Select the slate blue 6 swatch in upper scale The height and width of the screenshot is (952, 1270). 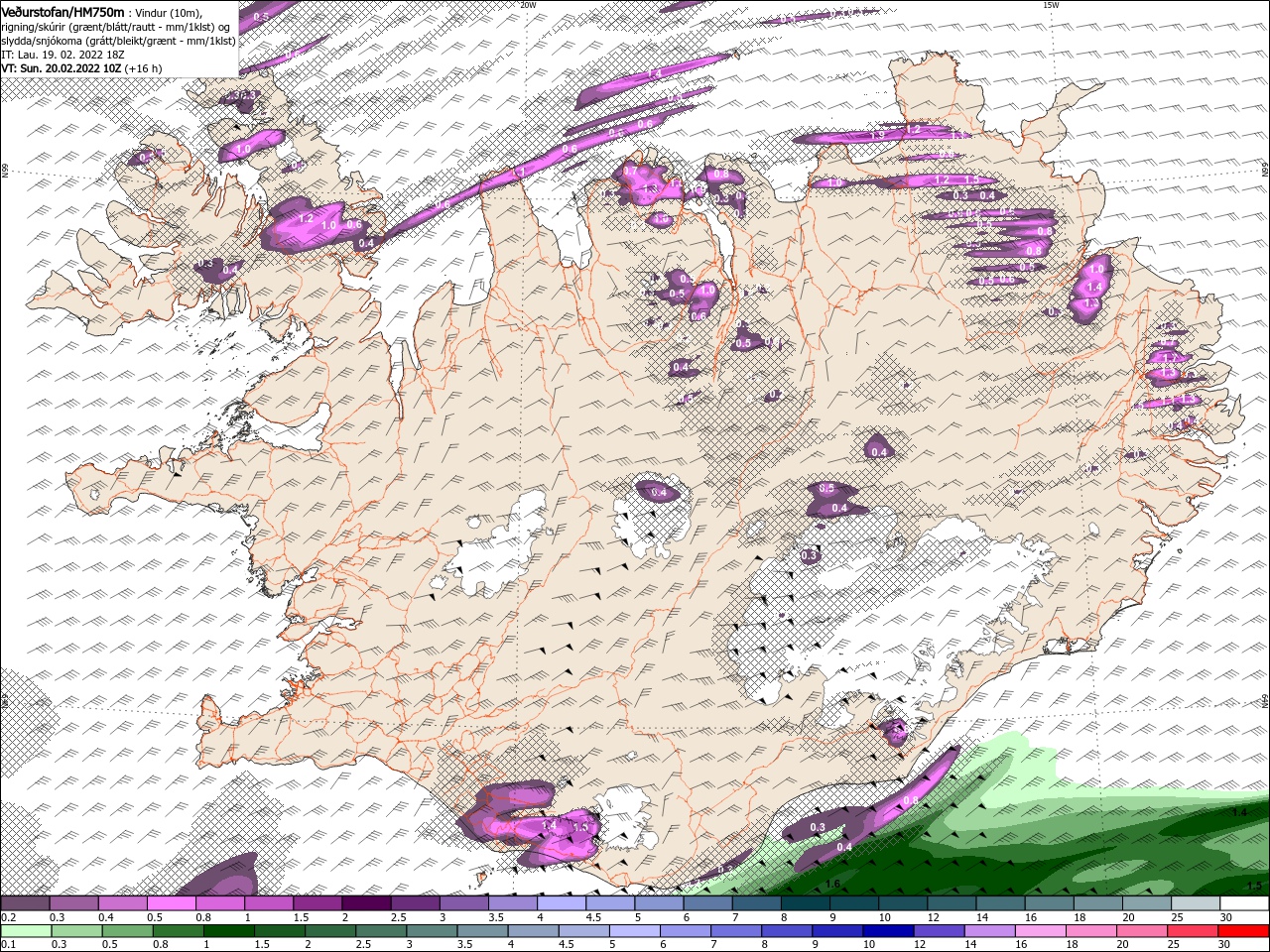707,903
